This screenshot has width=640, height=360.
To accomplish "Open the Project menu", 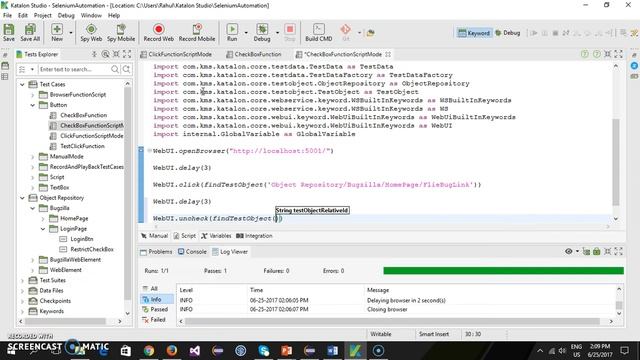I will click(x=42, y=15).
